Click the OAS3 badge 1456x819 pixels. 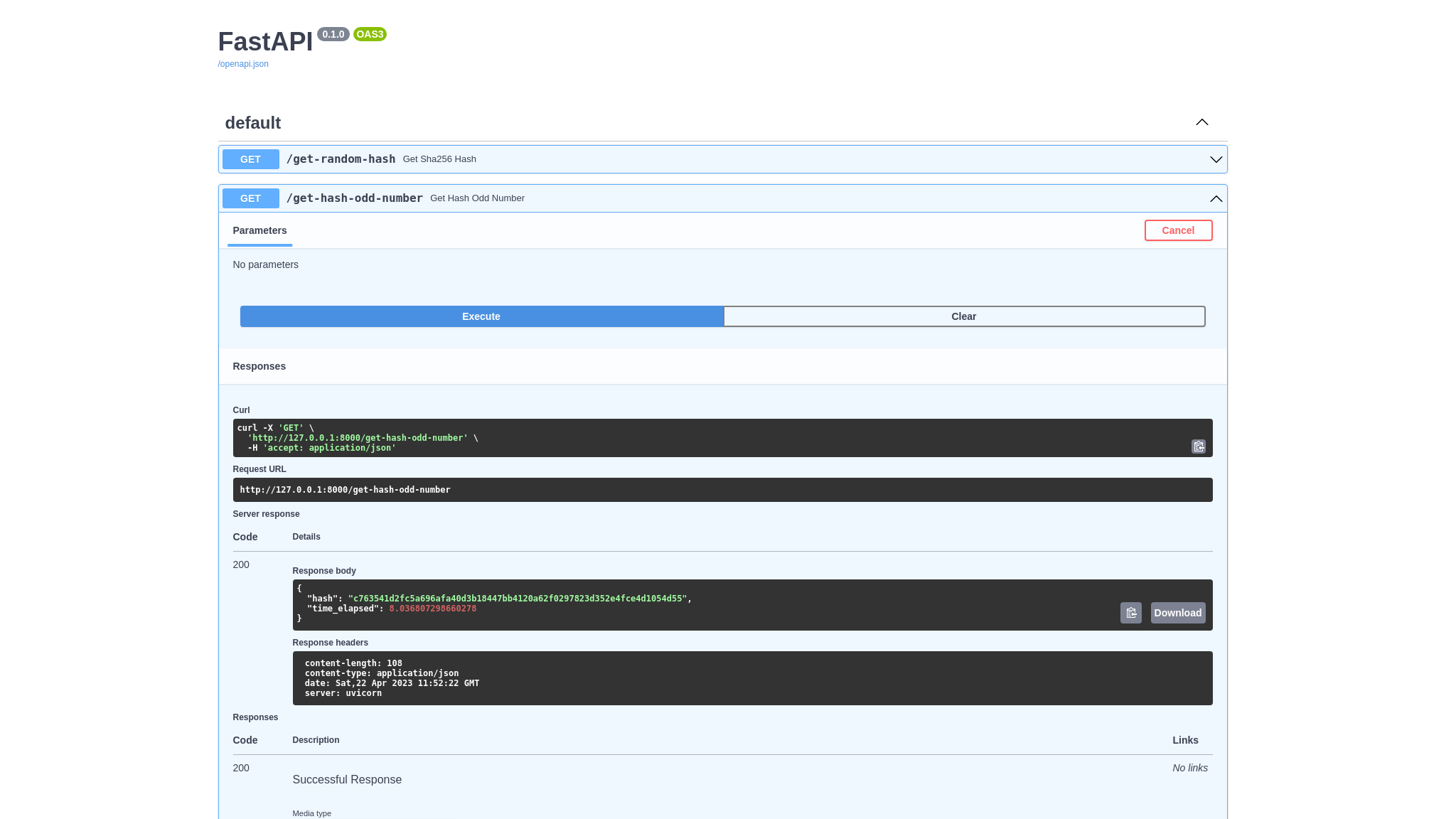(x=370, y=34)
